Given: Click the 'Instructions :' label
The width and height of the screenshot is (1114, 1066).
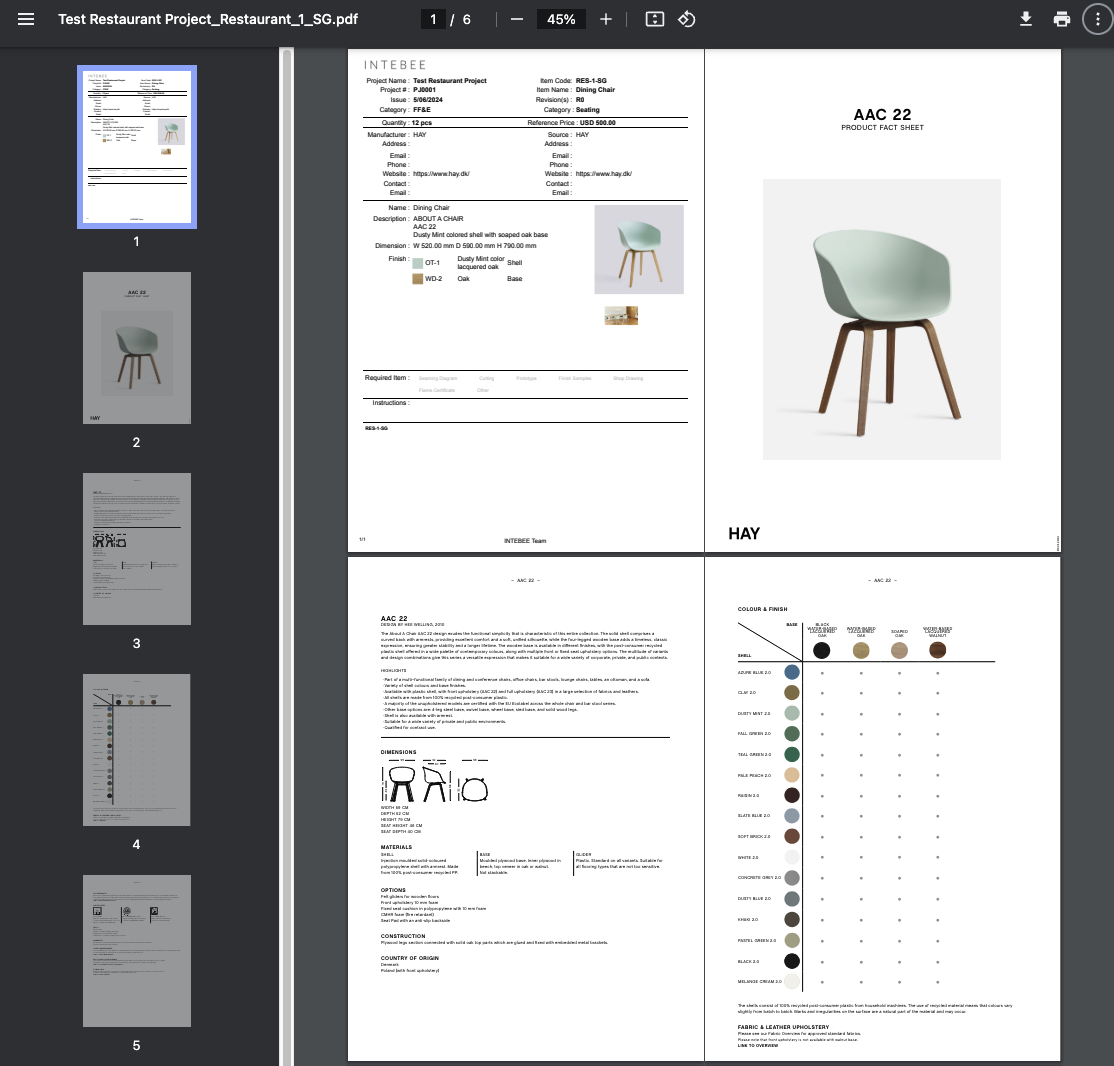Looking at the screenshot, I should point(391,403).
